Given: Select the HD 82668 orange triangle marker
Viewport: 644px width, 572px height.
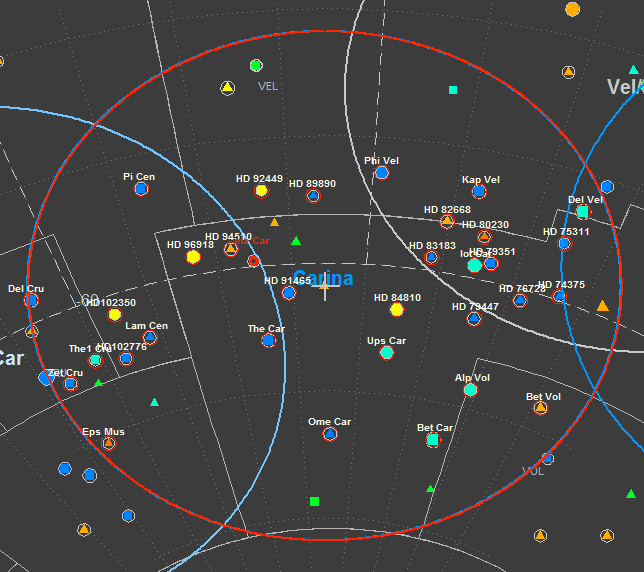Looking at the screenshot, I should point(447,220).
